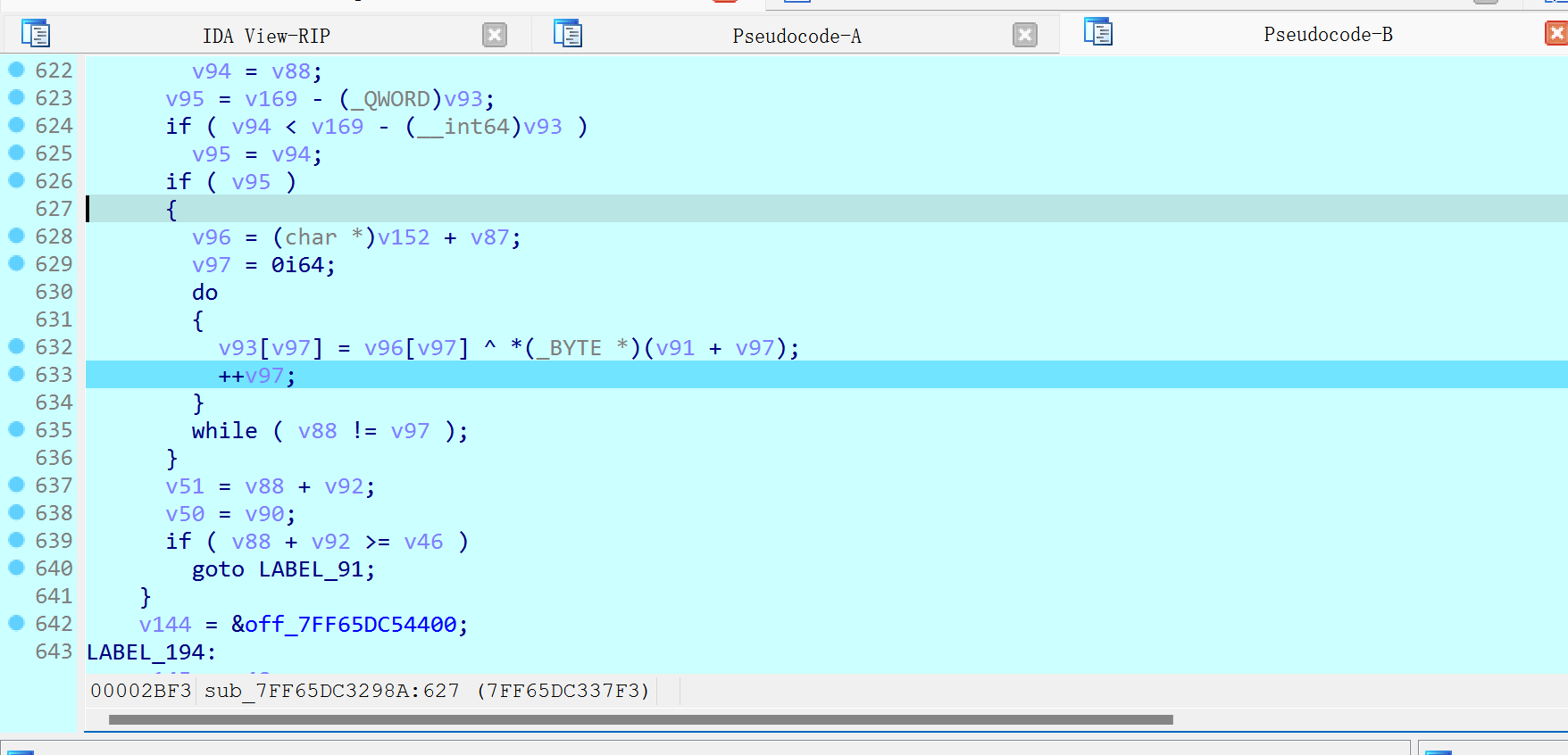Close the Pseudocode-A tab
This screenshot has width=1568, height=755.
coord(1025,35)
